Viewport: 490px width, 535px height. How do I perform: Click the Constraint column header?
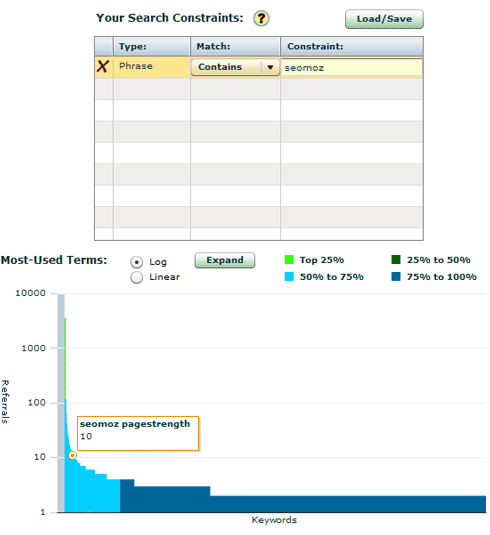tap(352, 46)
